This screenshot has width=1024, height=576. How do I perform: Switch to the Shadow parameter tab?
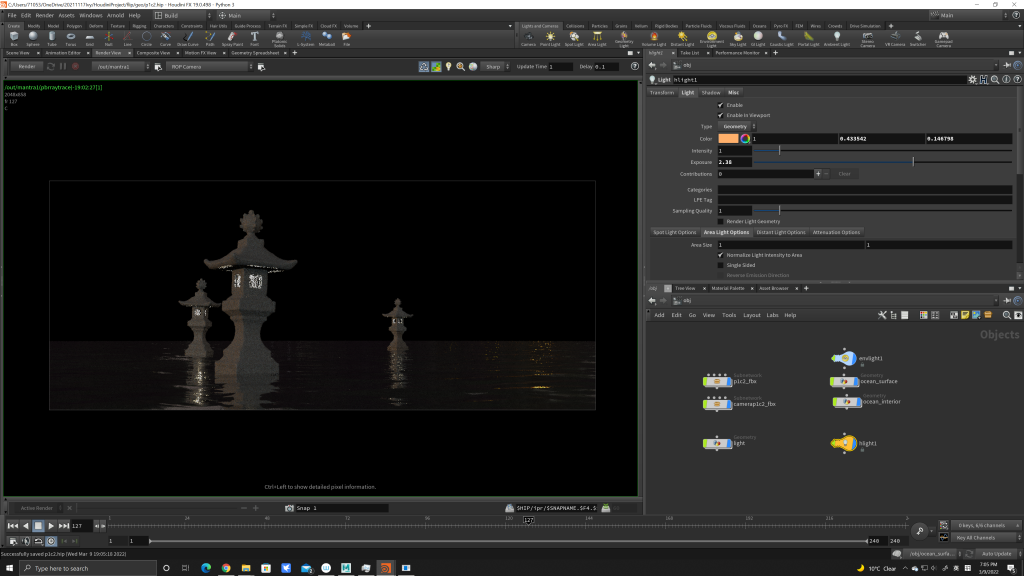tap(710, 92)
